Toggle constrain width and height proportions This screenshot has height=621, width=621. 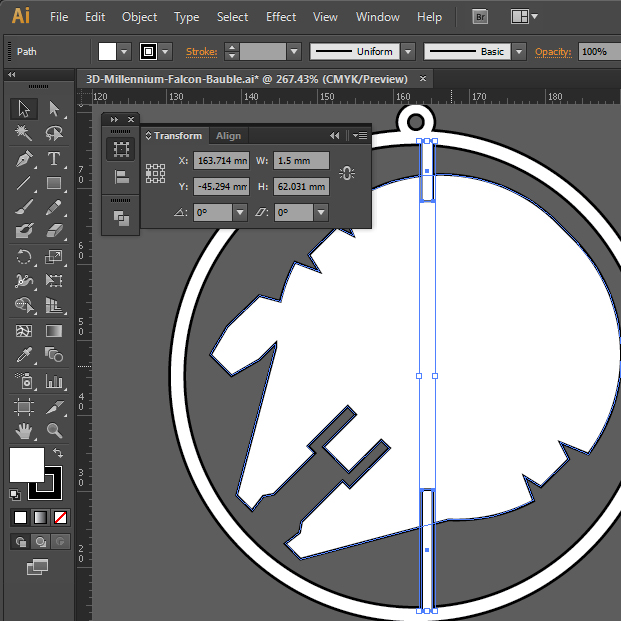347,173
